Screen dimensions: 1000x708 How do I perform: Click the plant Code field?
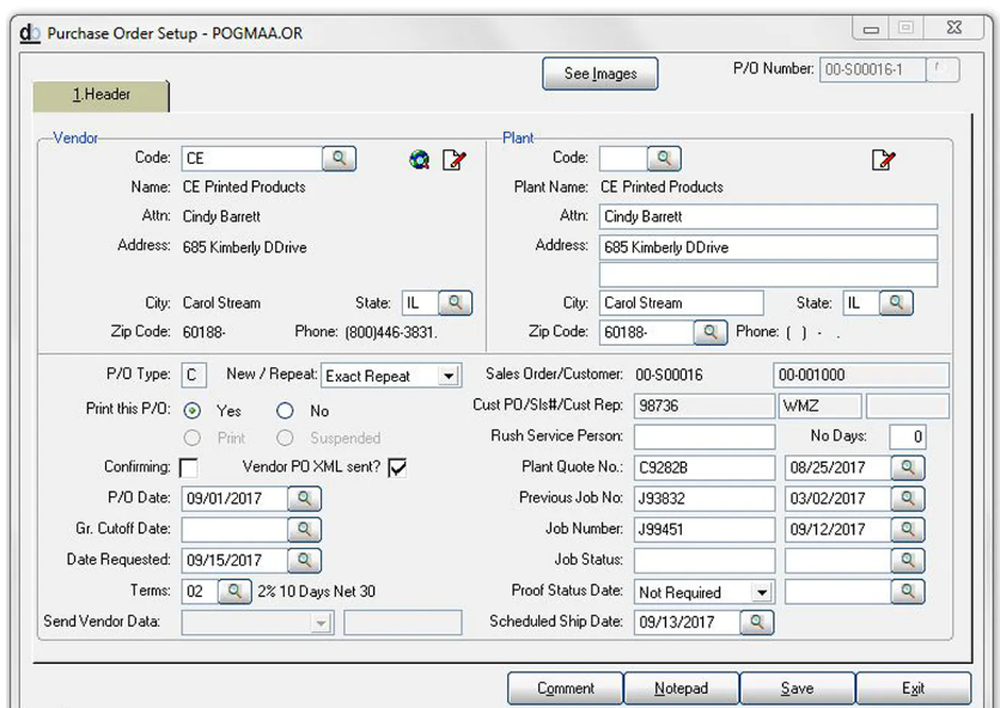[623, 159]
